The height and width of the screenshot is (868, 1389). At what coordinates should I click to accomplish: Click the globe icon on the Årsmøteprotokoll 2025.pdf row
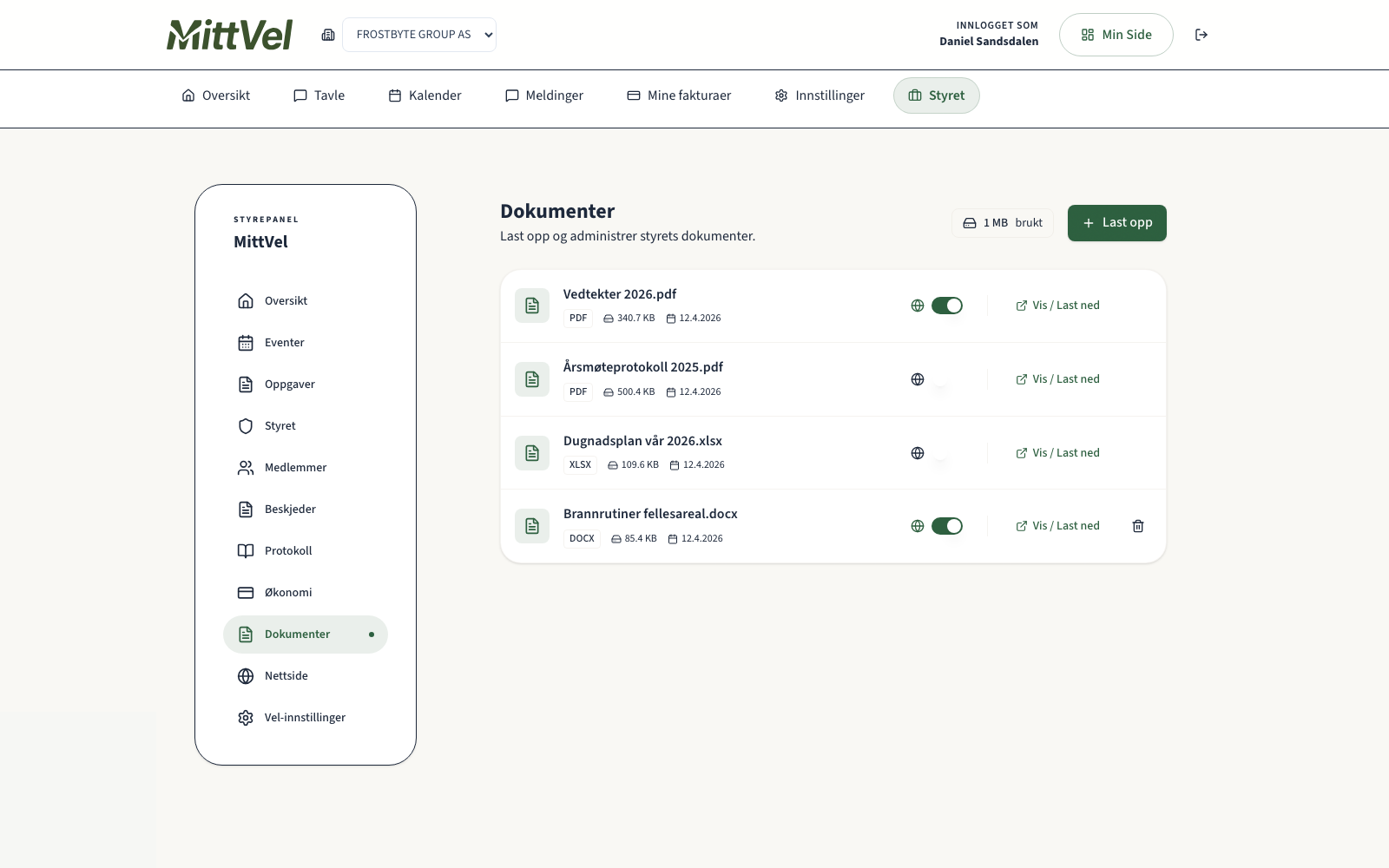pyautogui.click(x=918, y=379)
